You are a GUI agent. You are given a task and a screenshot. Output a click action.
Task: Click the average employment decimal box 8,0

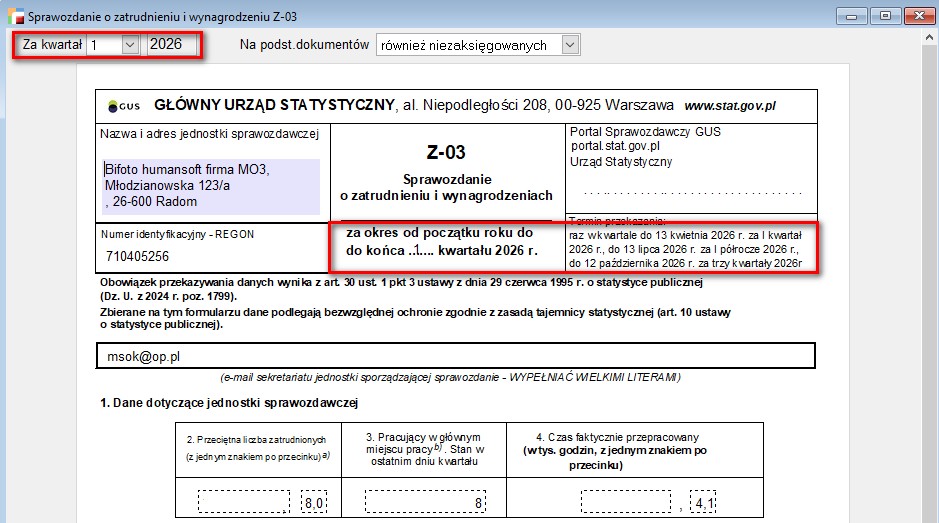coord(314,501)
